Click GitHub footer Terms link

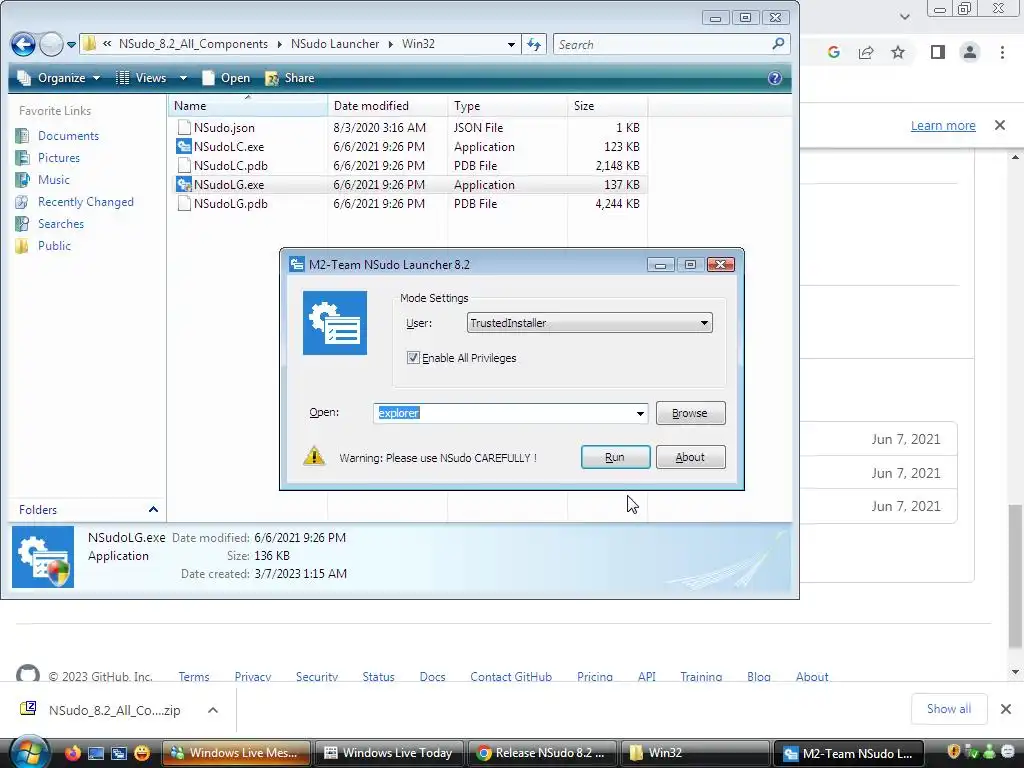(x=194, y=677)
